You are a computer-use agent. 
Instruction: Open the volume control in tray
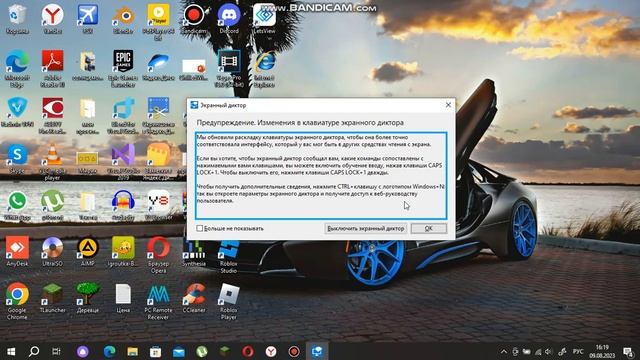(x=549, y=351)
